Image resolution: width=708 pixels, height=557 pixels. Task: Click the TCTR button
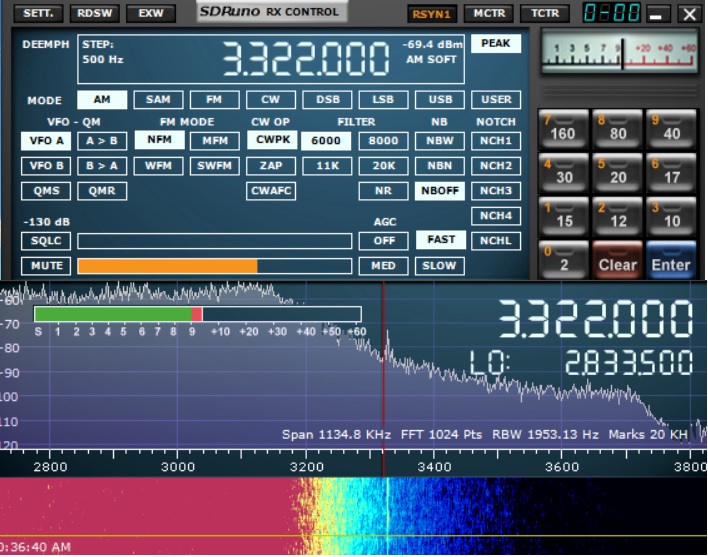(x=545, y=14)
